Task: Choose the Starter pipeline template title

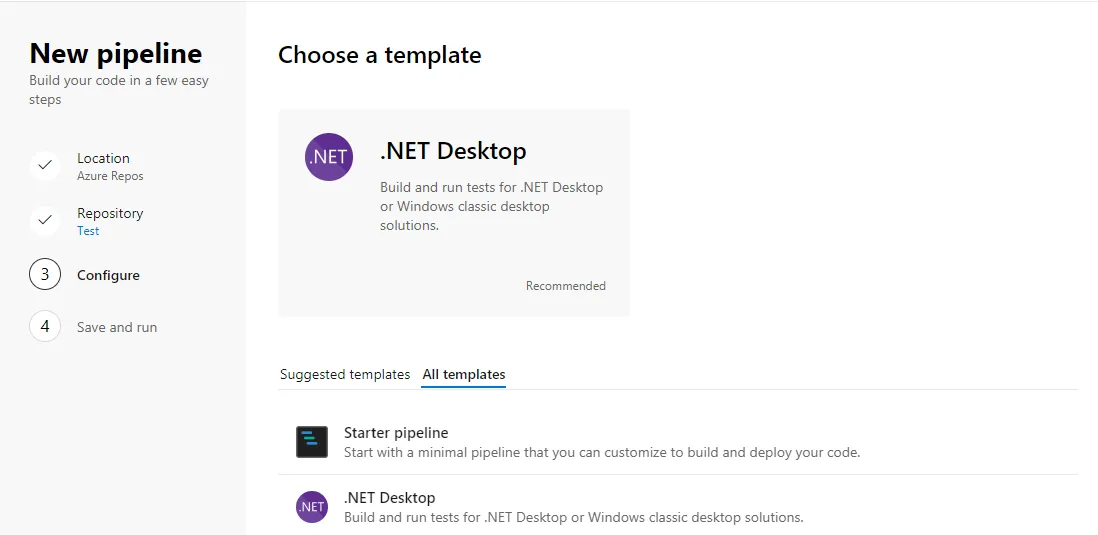Action: (396, 433)
